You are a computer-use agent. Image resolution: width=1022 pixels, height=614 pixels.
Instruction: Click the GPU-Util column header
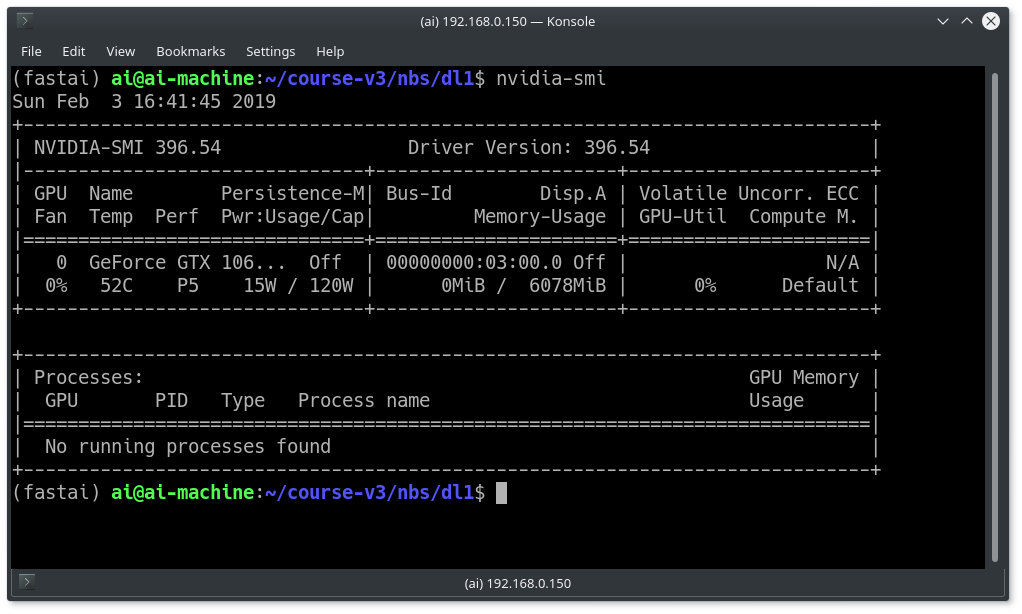coord(682,216)
